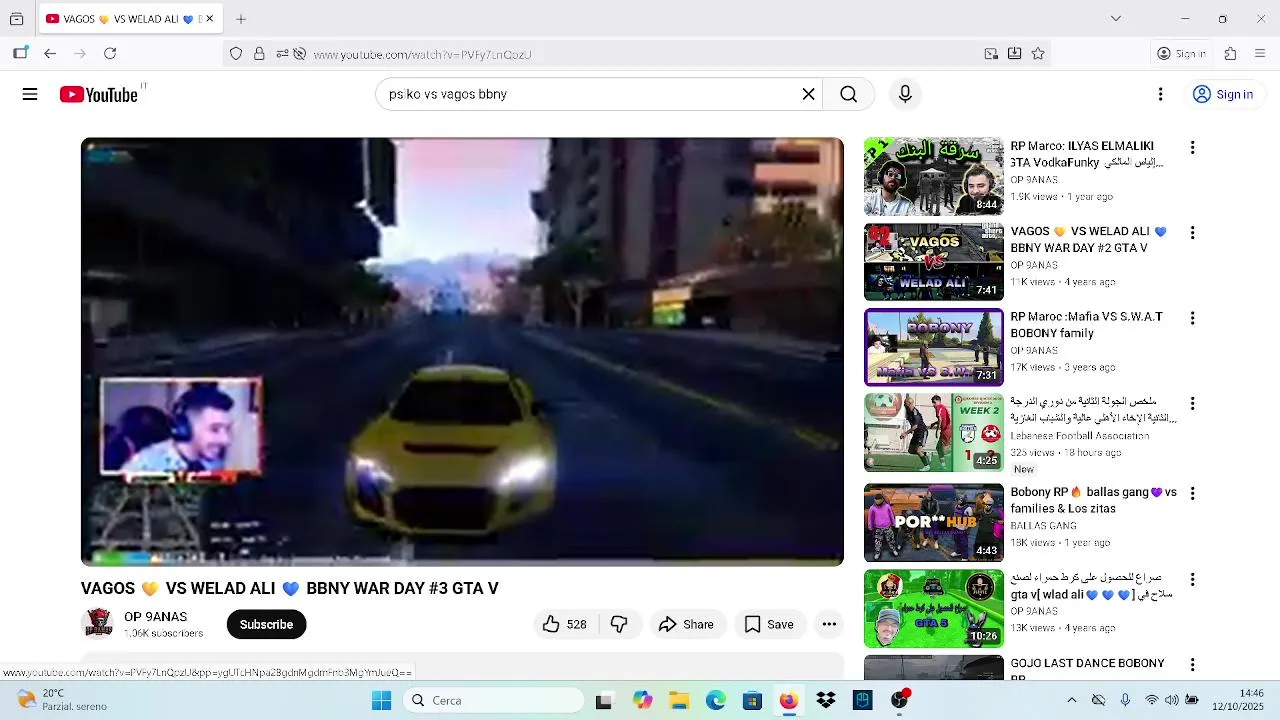Dislike the video with thumbs-down
The height and width of the screenshot is (720, 1280).
[619, 624]
